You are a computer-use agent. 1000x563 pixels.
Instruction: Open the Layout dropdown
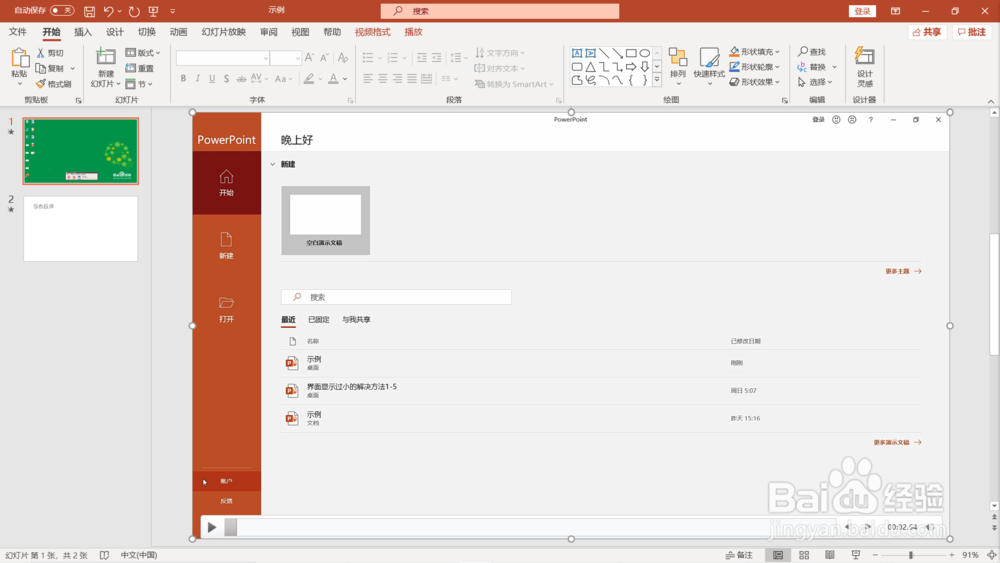[143, 53]
